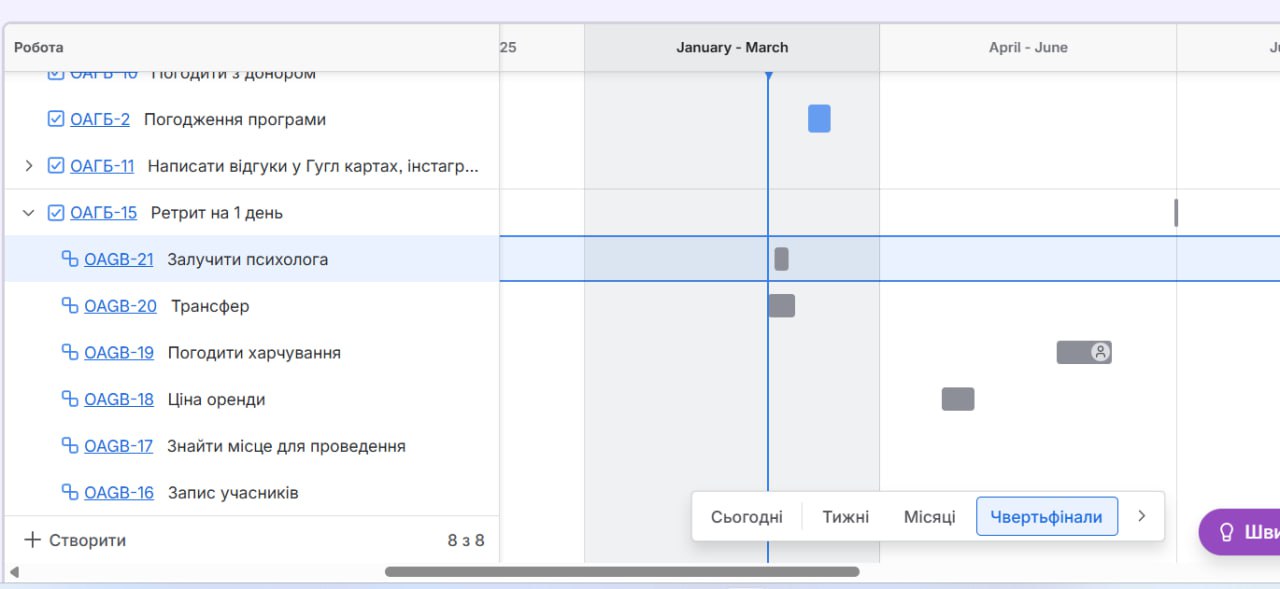The width and height of the screenshot is (1280, 589).
Task: Switch timeline view to Тижні
Action: [845, 517]
